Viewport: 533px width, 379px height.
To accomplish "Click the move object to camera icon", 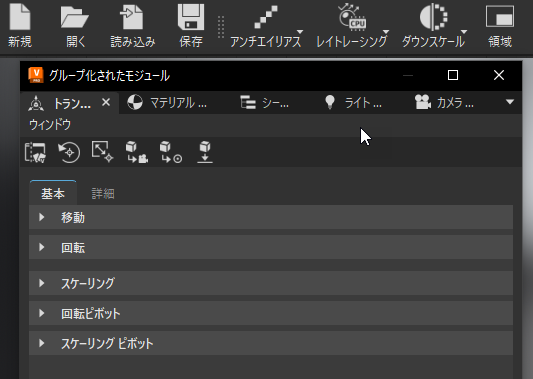I will pyautogui.click(x=137, y=152).
